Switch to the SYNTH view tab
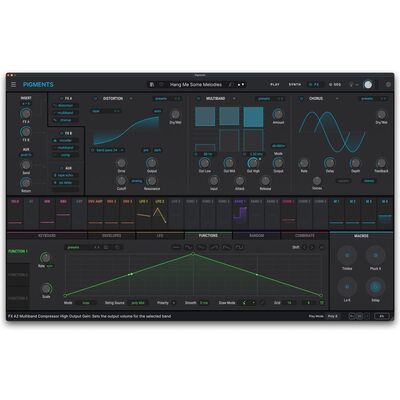 (x=295, y=85)
